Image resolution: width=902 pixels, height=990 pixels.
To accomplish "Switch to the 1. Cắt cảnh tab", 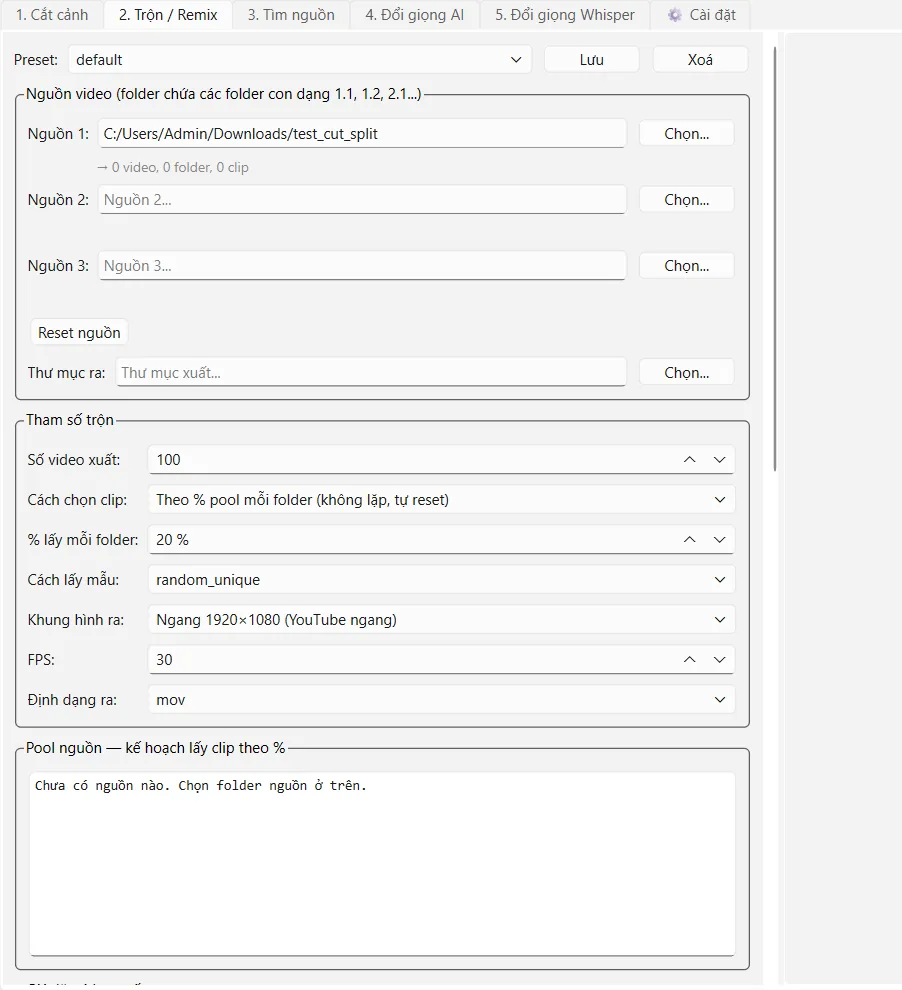I will [x=52, y=15].
